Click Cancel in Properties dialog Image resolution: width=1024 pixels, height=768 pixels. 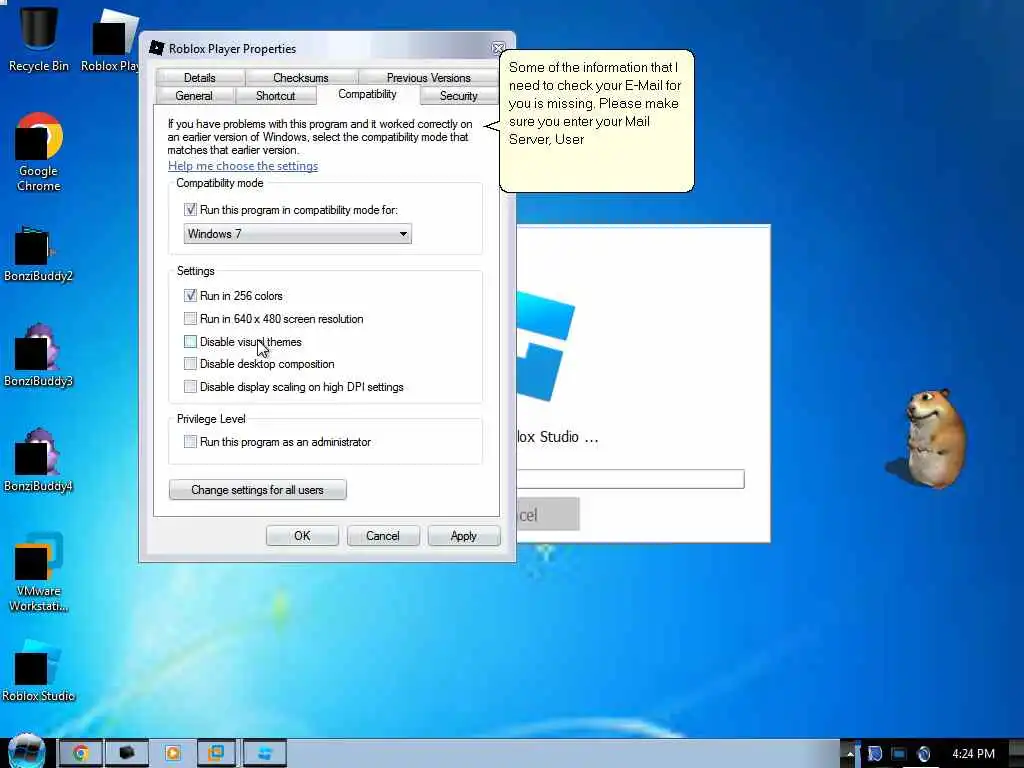click(383, 536)
